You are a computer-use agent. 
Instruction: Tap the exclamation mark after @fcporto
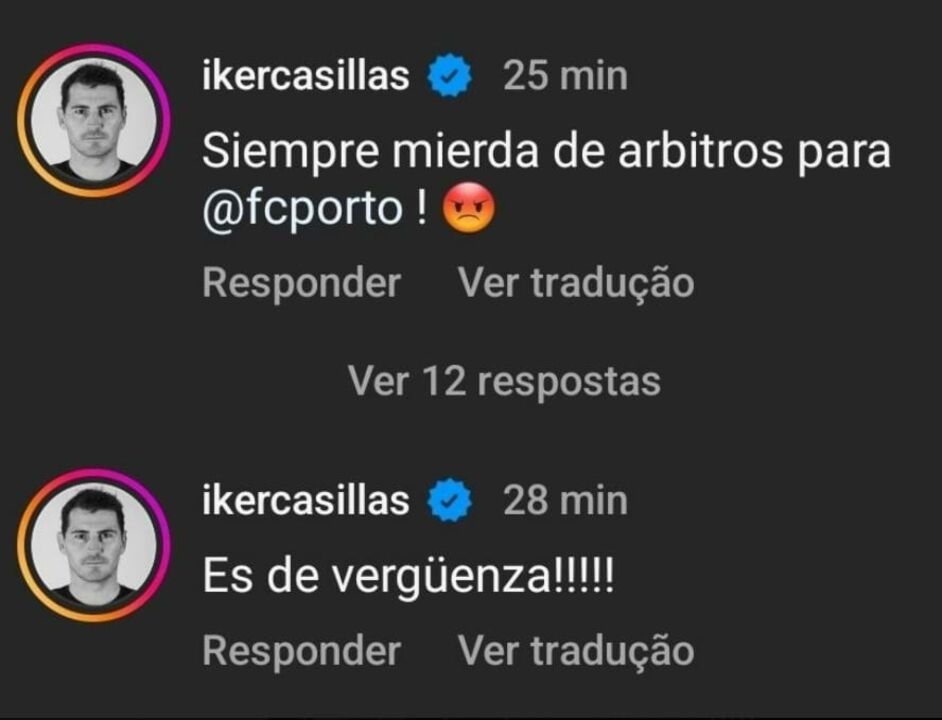(x=422, y=207)
